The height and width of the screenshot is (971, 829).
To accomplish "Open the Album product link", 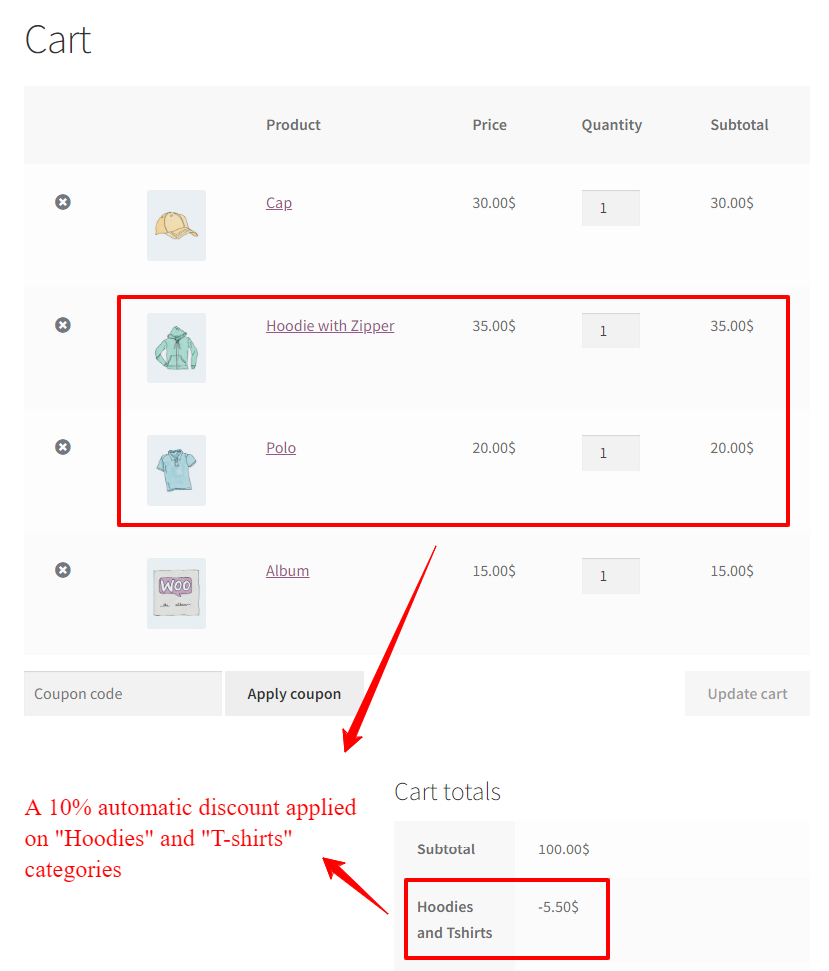I will pyautogui.click(x=287, y=571).
